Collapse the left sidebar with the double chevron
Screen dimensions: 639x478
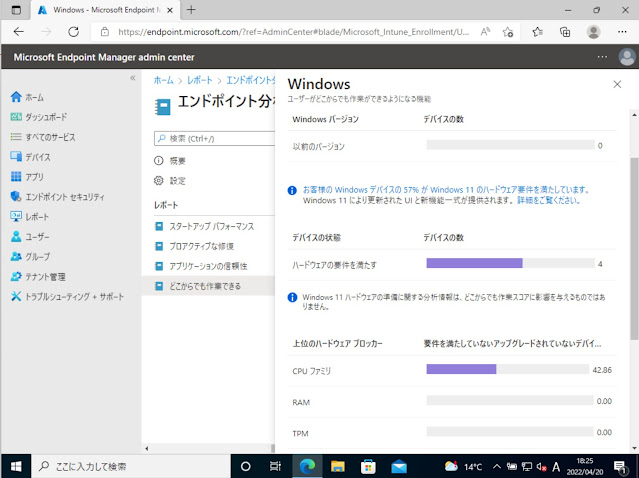click(x=133, y=78)
